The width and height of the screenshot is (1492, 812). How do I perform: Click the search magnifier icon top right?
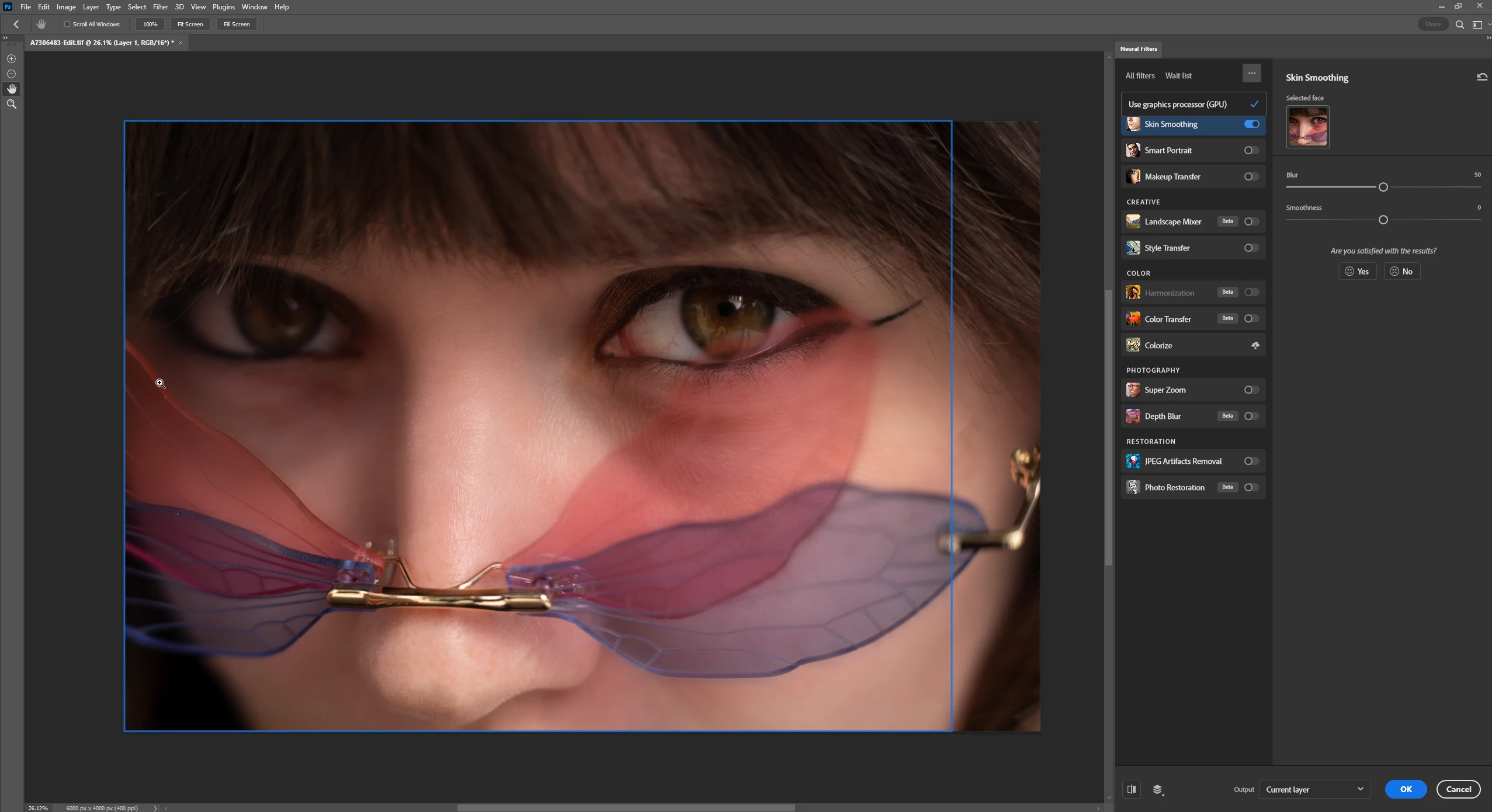1459,25
